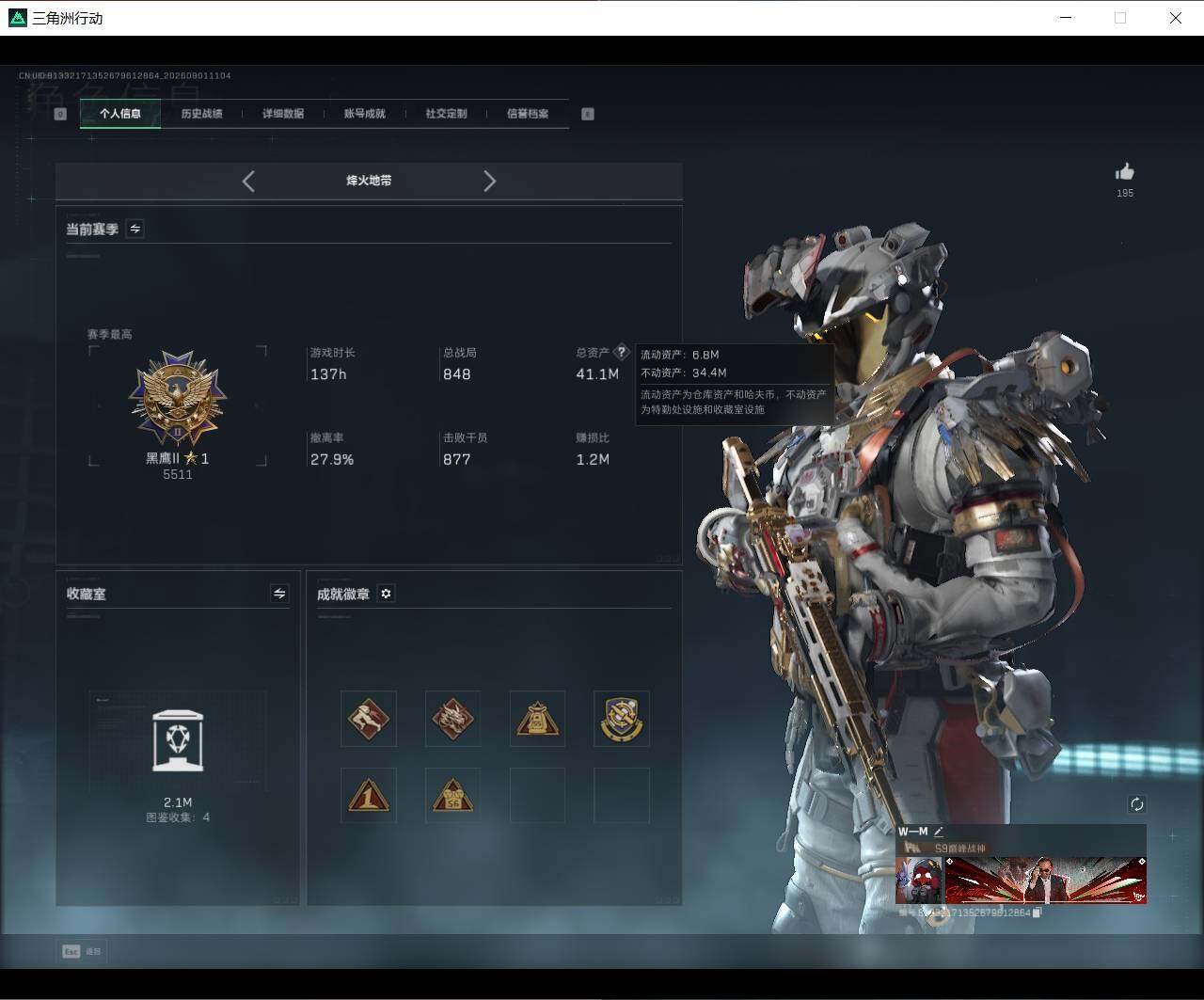
Task: Click the 195 likes count
Action: (1125, 193)
